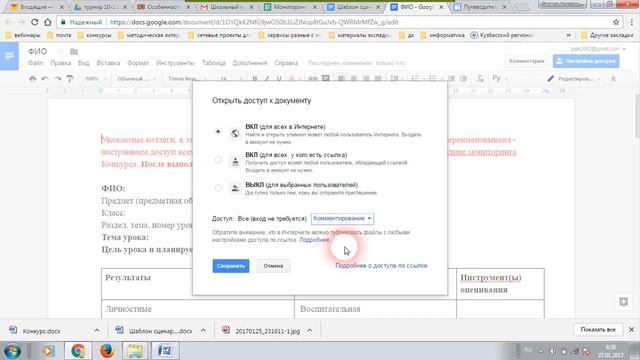Open the 'Правка' menu
Viewport: 640px width, 360px height.
click(x=60, y=63)
